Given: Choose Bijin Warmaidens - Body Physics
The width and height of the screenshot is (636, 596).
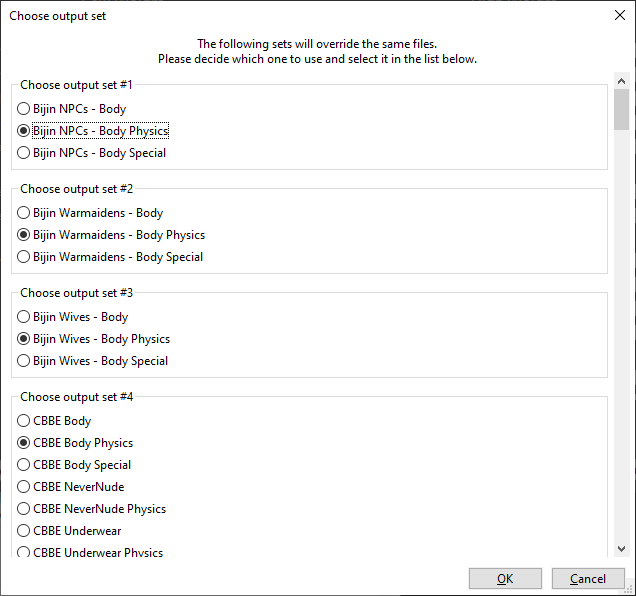Looking at the screenshot, I should (111, 235).
